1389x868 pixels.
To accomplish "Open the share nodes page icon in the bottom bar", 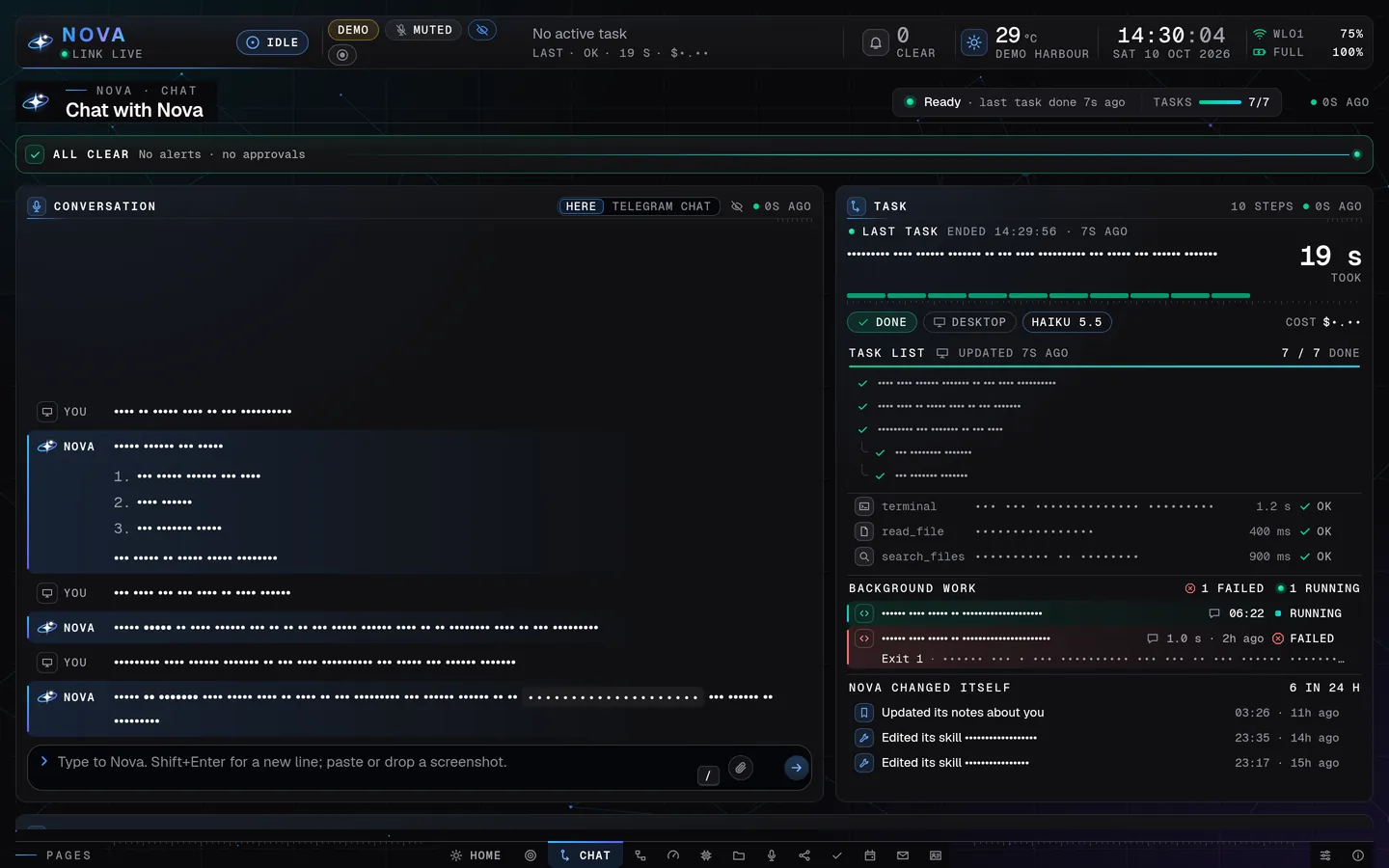I will [x=804, y=855].
